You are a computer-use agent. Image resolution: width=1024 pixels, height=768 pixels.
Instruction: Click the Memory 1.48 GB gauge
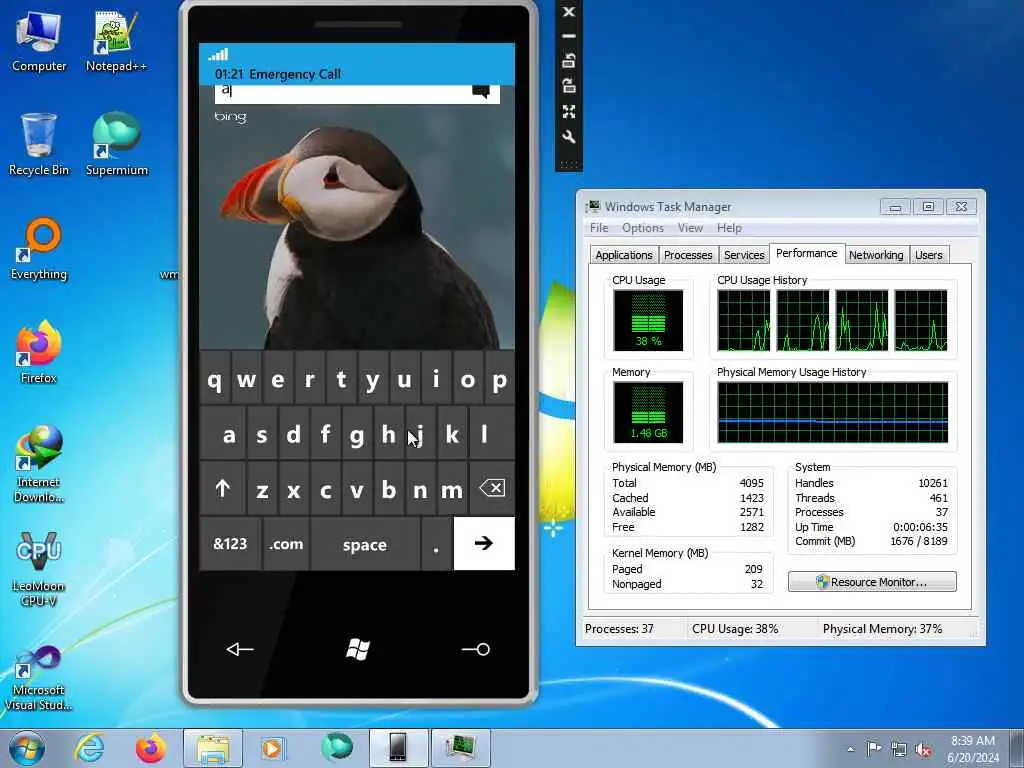pos(648,413)
